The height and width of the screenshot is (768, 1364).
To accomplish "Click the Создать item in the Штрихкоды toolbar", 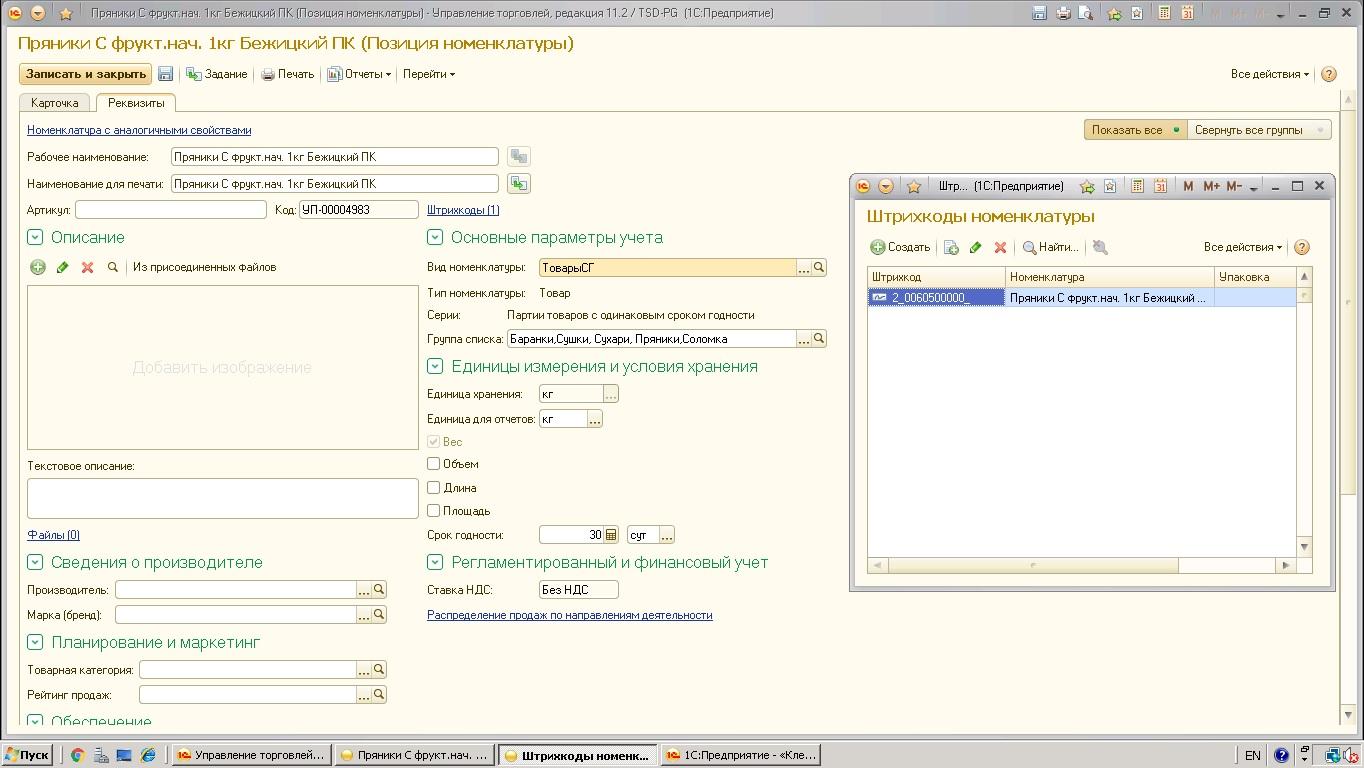I will (x=900, y=247).
